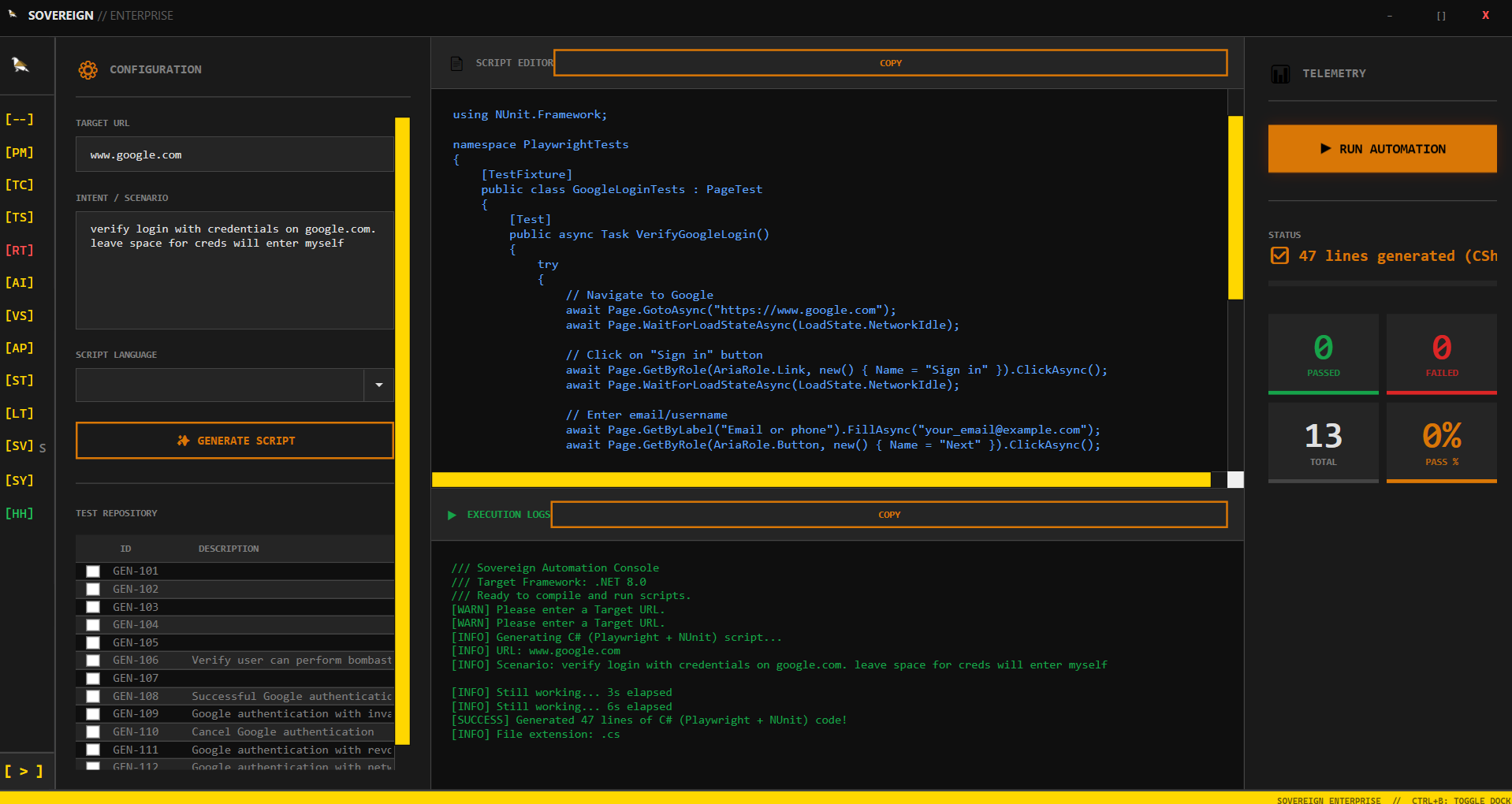Copy the script editor contents
The height and width of the screenshot is (804, 1512).
pyautogui.click(x=891, y=63)
